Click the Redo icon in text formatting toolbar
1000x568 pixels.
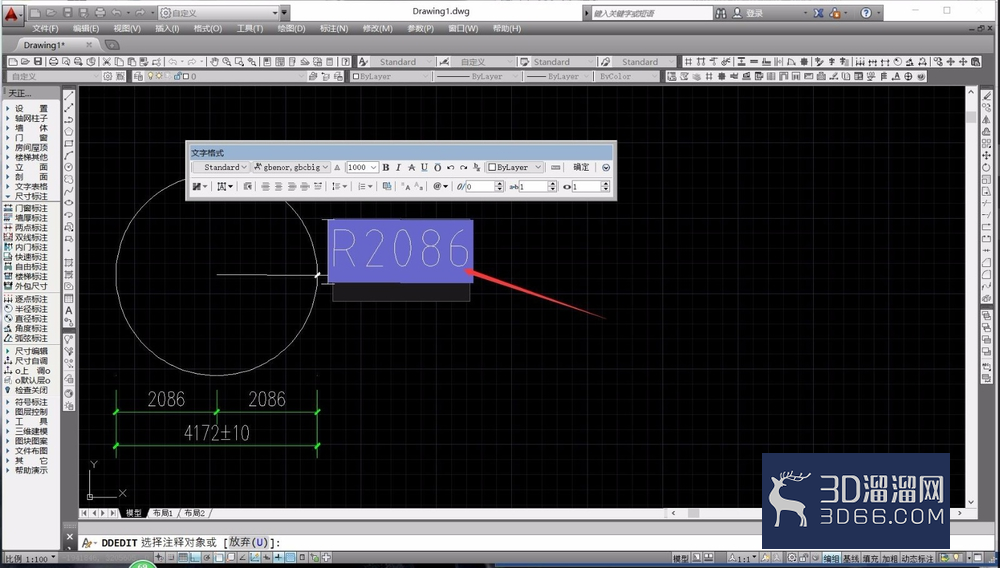tap(464, 167)
